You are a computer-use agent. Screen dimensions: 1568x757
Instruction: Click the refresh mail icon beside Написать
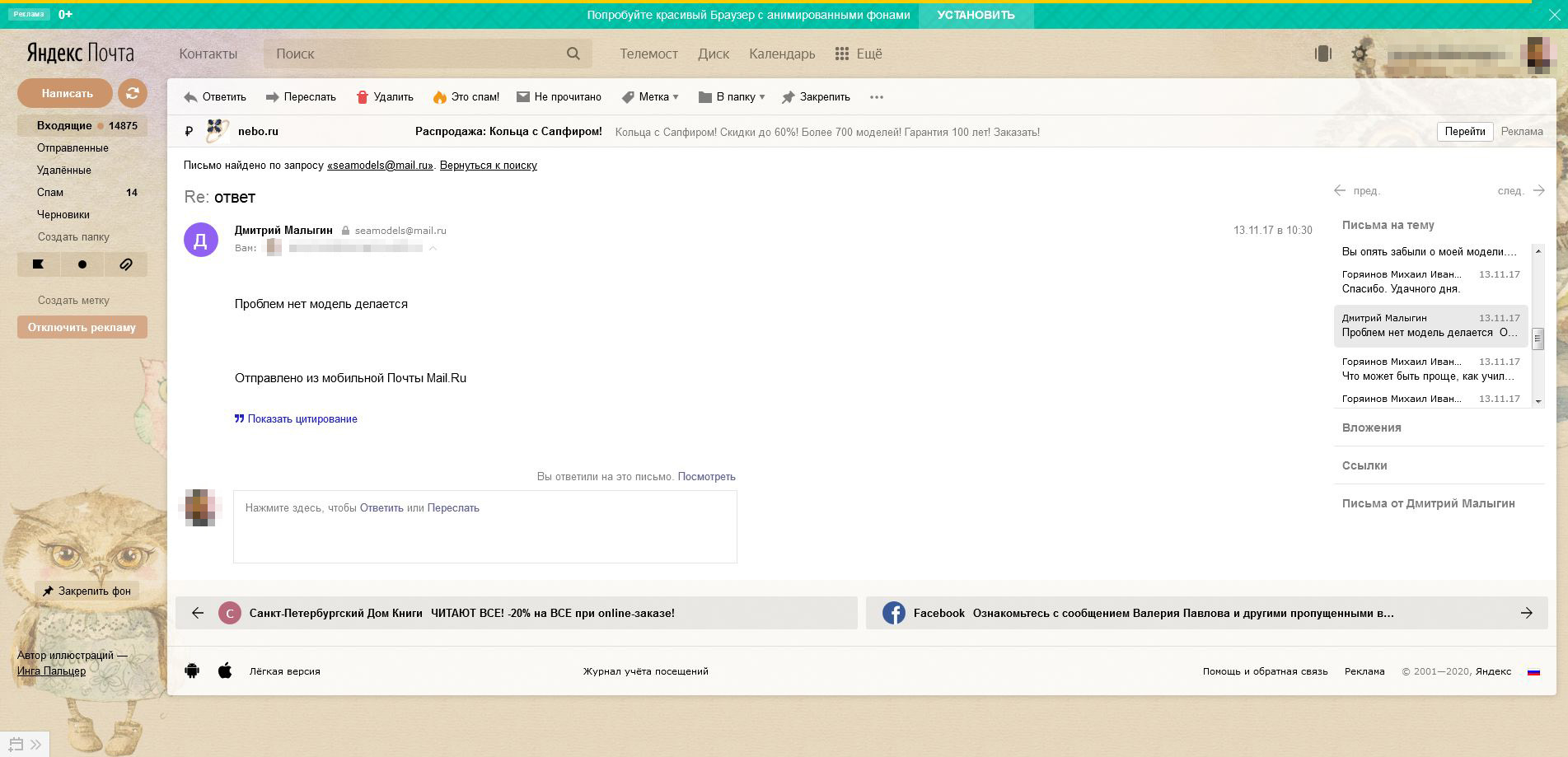132,93
